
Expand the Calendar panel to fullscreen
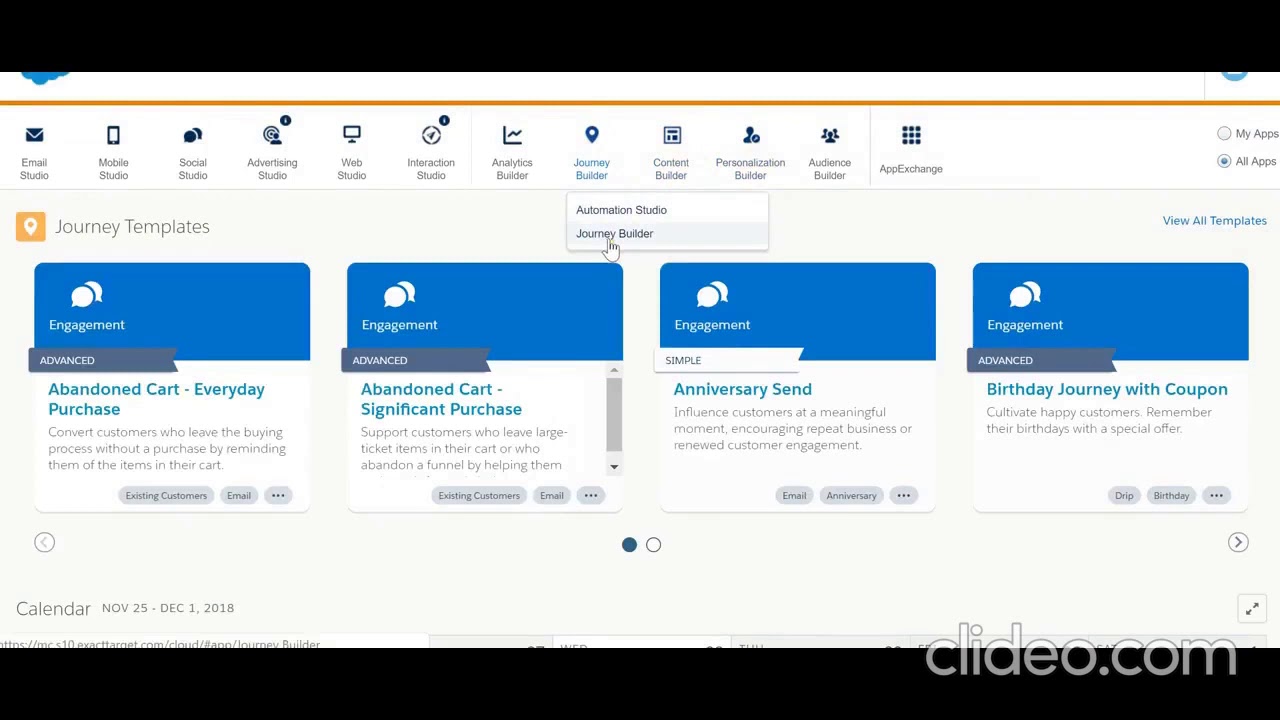coord(1252,609)
